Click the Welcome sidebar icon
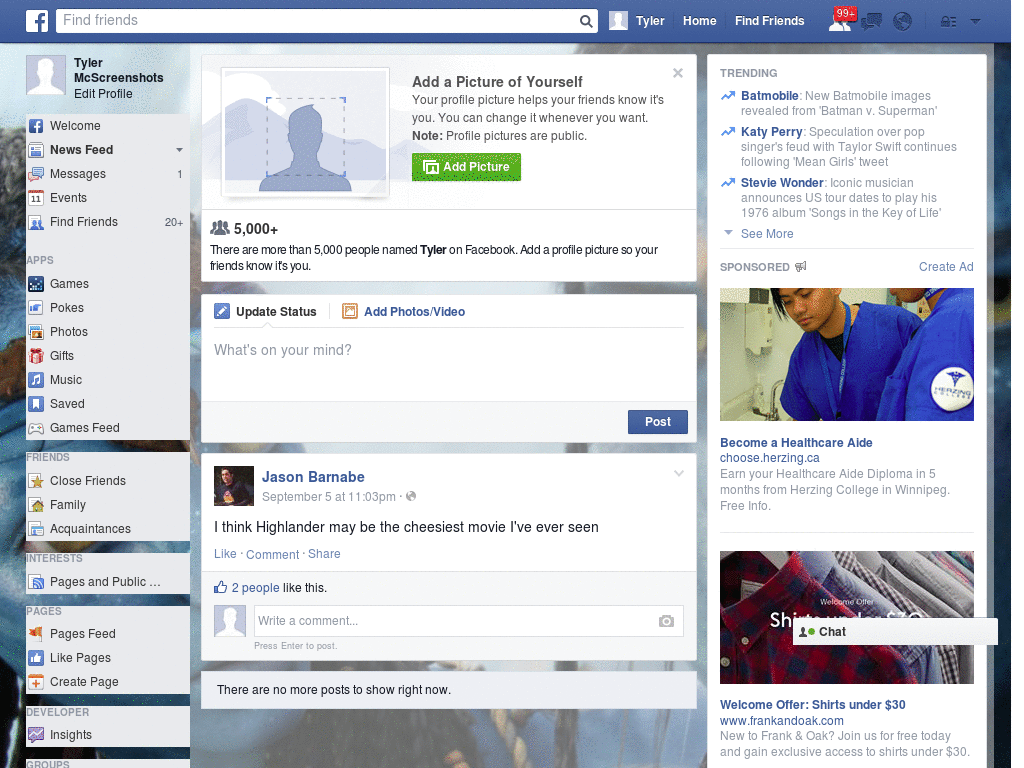This screenshot has height=768, width=1024. coord(36,126)
